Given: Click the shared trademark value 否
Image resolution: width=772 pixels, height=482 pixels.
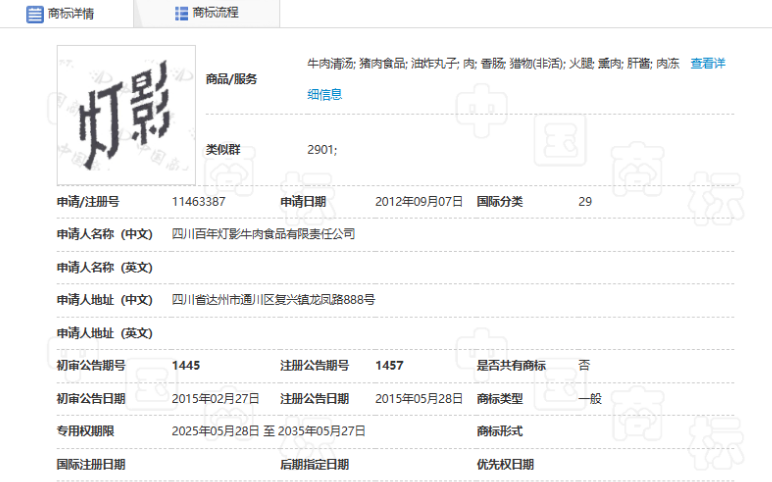Looking at the screenshot, I should tap(584, 365).
